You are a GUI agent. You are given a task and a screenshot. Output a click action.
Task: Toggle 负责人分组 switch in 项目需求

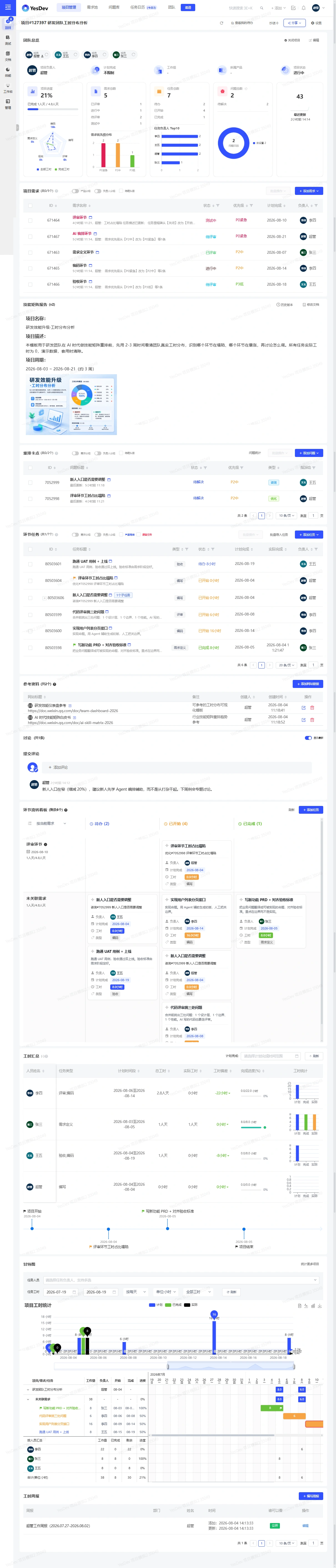coord(97,191)
